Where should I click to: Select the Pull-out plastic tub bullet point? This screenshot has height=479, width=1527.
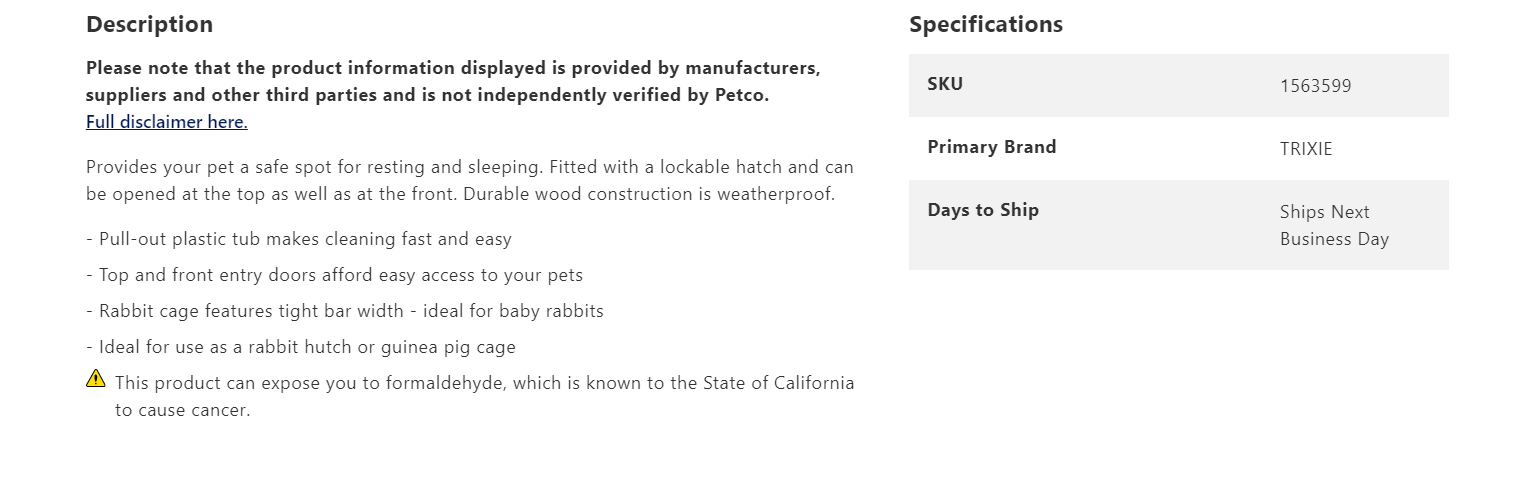coord(299,239)
